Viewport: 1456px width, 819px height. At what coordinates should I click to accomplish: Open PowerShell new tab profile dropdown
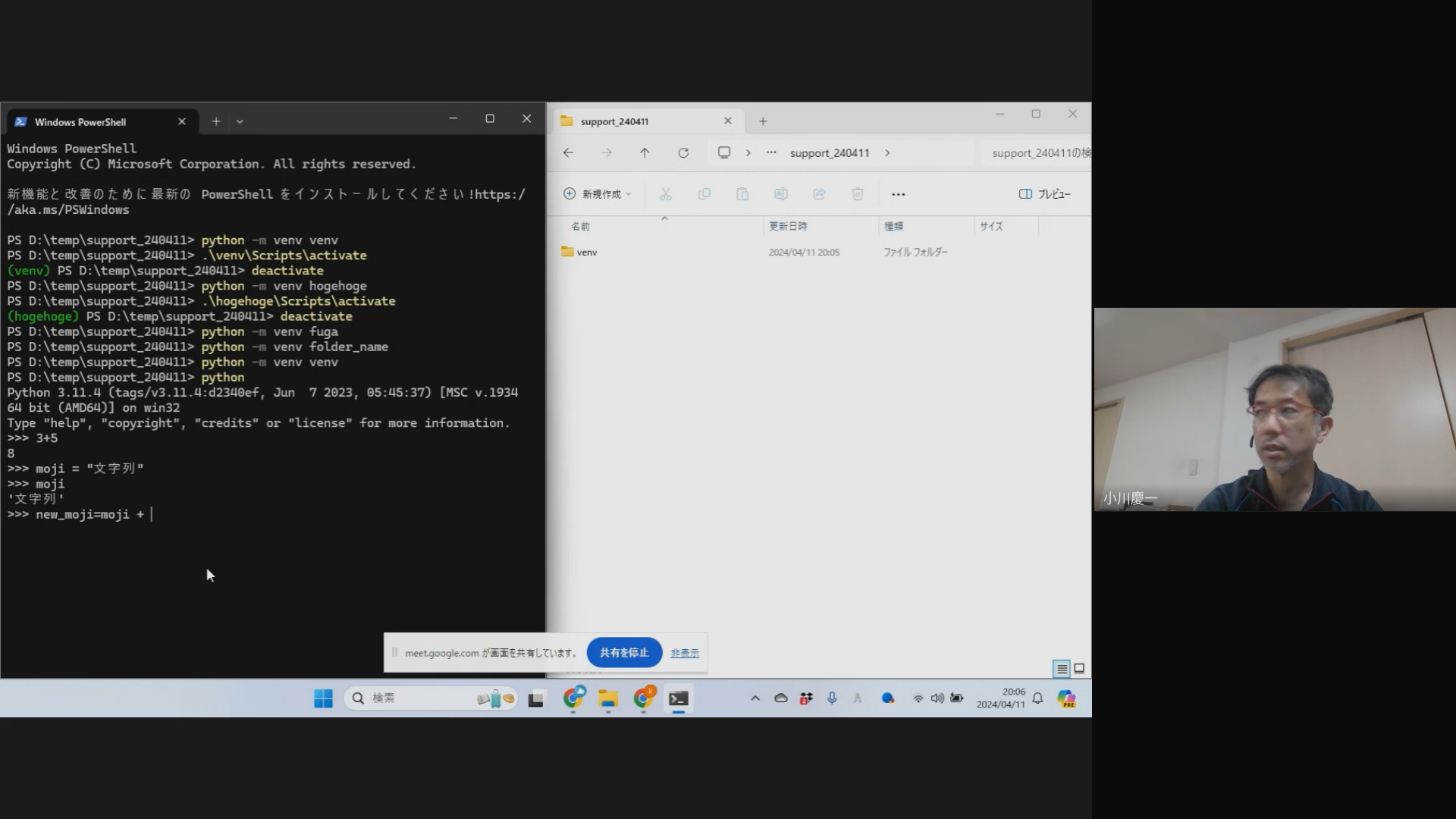tap(240, 121)
